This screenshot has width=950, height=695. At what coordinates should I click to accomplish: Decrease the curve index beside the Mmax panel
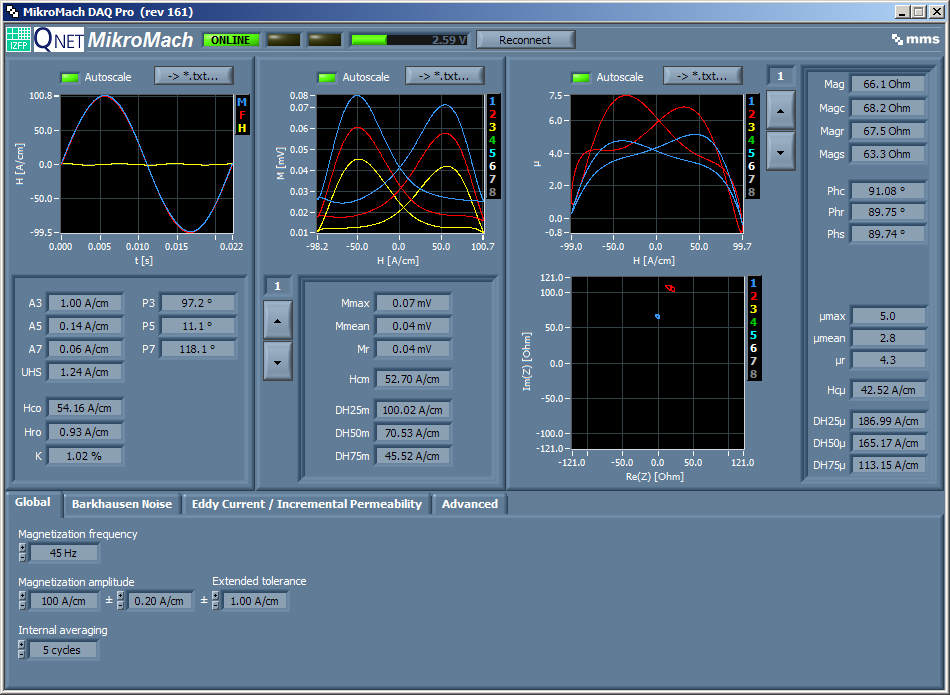tap(277, 362)
